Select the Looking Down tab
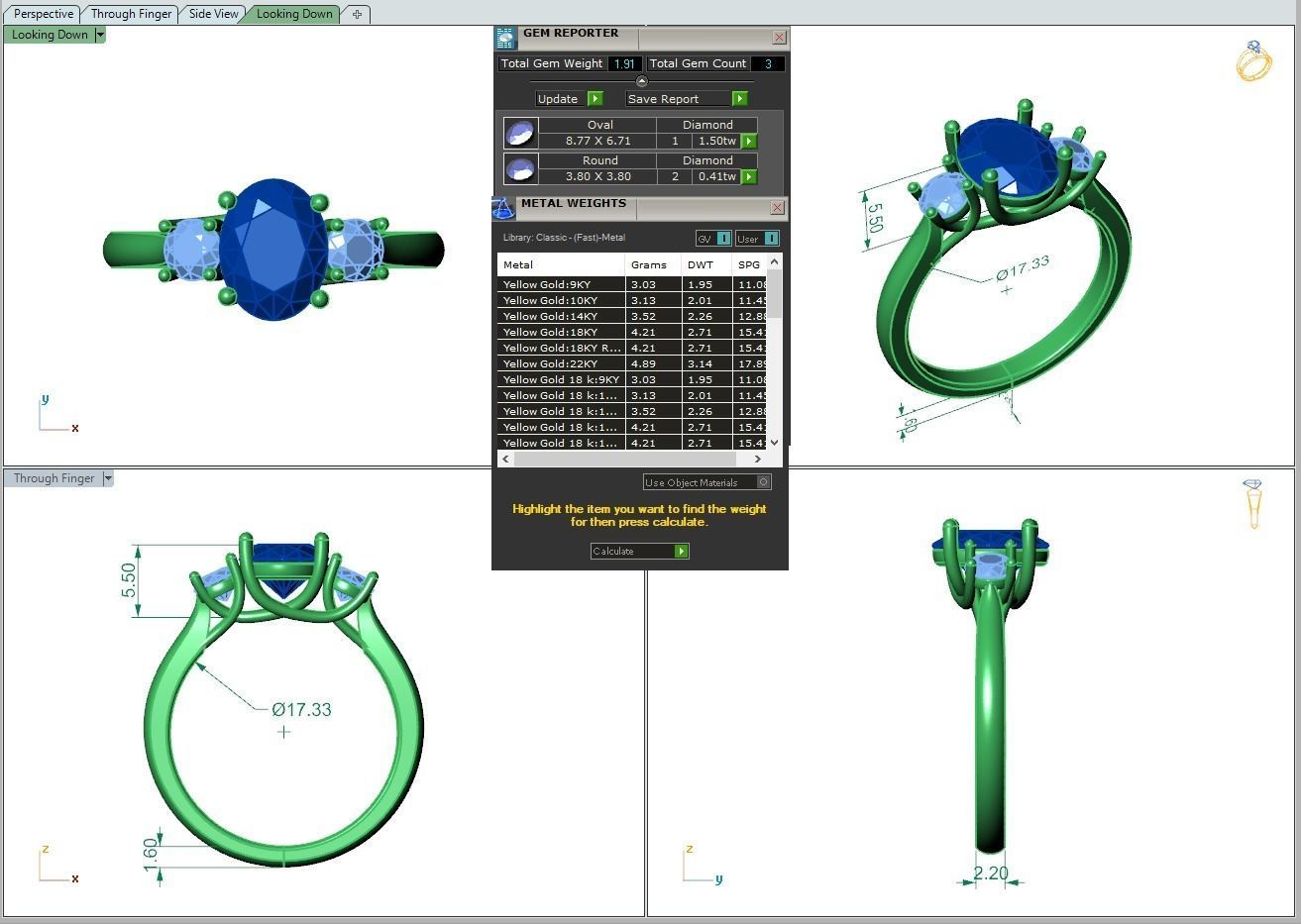Screen dimensions: 1301x924 [x=294, y=14]
